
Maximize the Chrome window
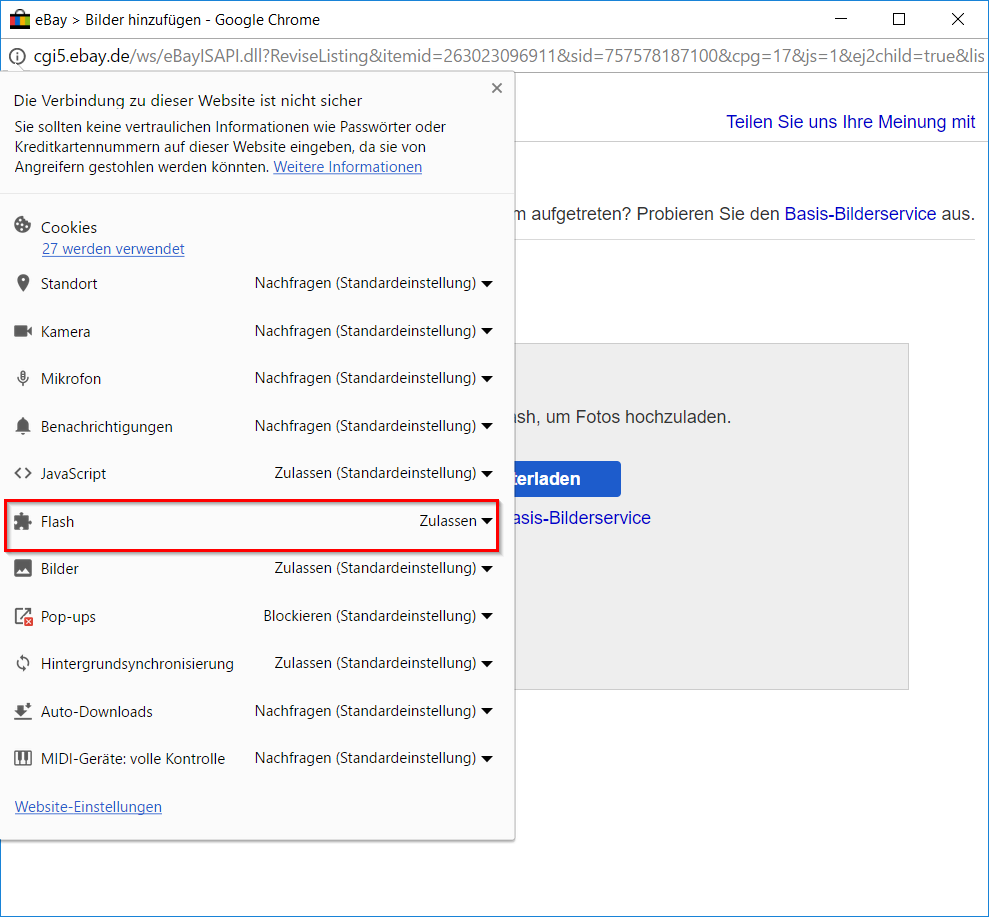tap(899, 20)
